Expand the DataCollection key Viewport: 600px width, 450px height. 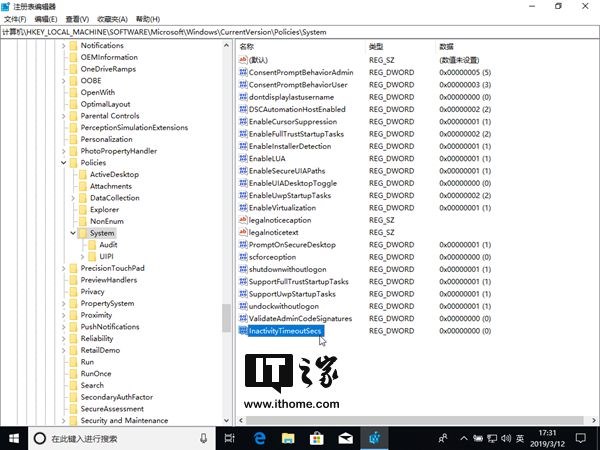73,198
